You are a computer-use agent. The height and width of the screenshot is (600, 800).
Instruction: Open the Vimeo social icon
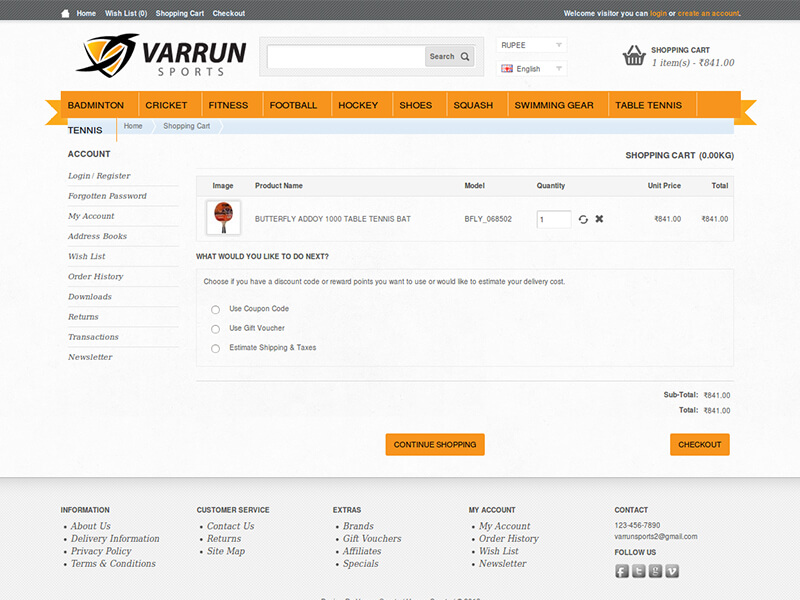672,571
